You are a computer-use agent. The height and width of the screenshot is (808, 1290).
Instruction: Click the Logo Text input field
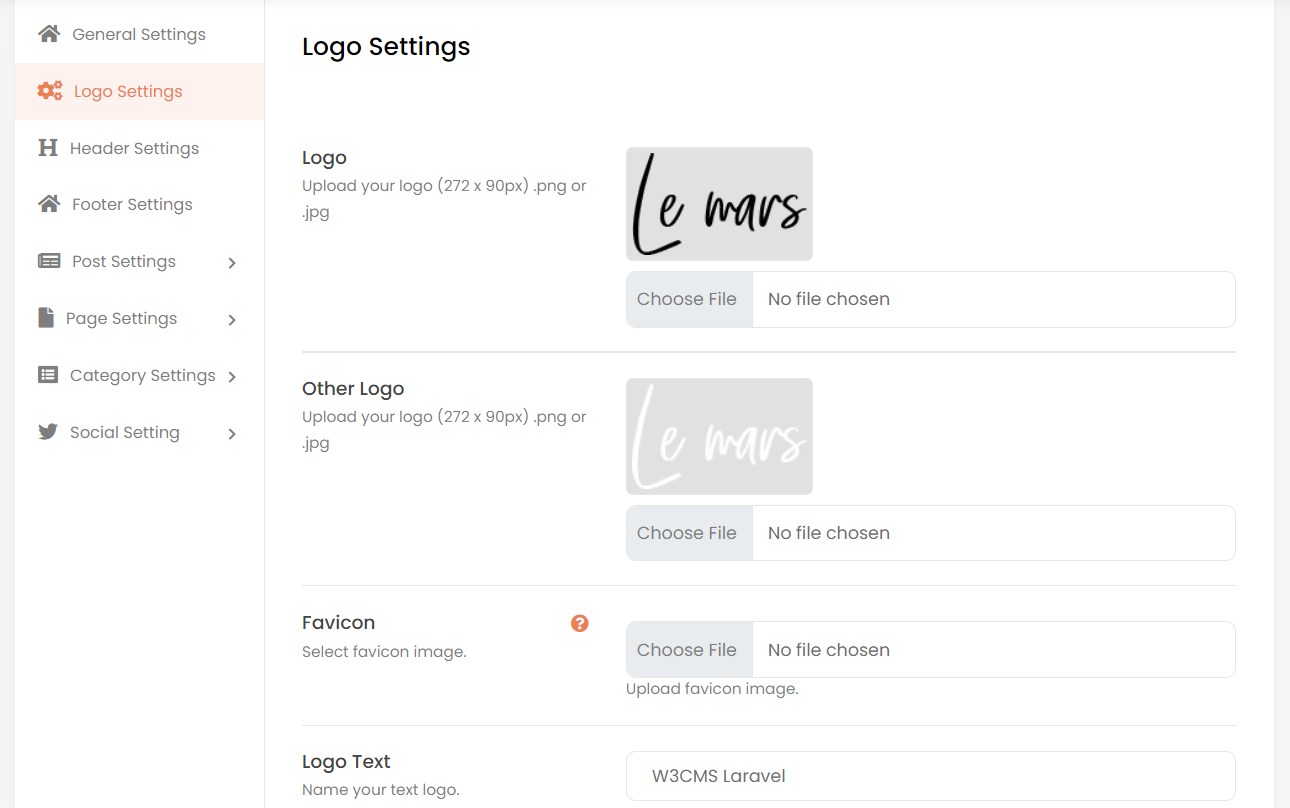pos(930,776)
